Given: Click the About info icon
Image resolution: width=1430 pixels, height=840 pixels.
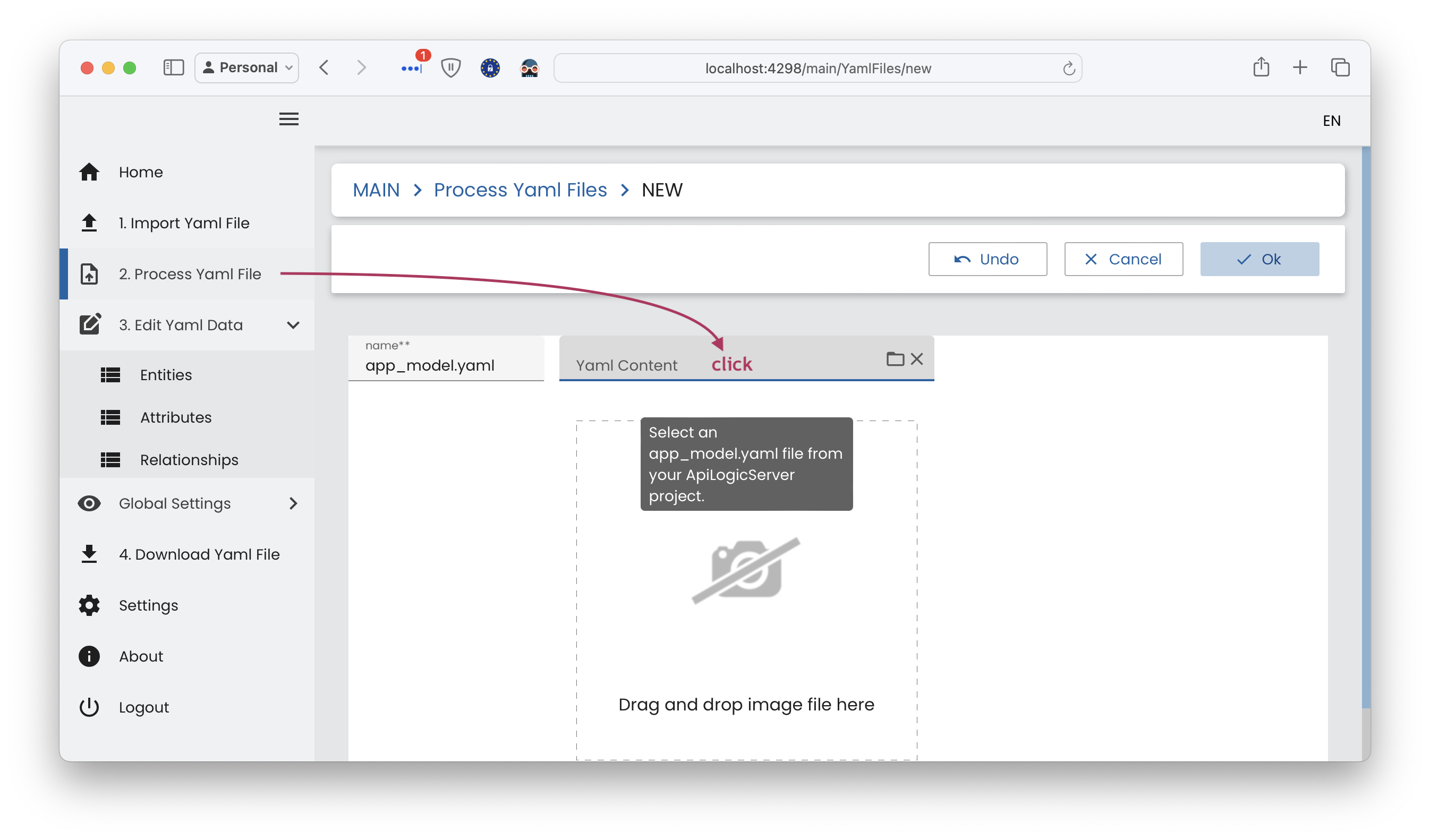Looking at the screenshot, I should pos(90,656).
